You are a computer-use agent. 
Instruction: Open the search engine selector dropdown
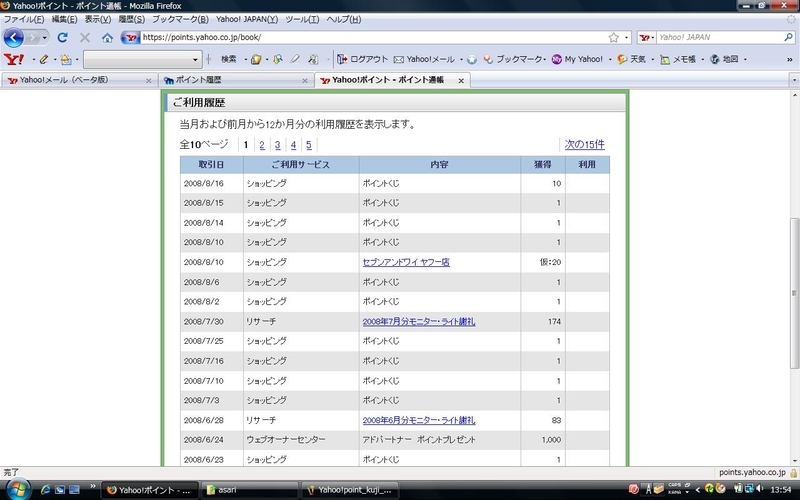[x=646, y=37]
